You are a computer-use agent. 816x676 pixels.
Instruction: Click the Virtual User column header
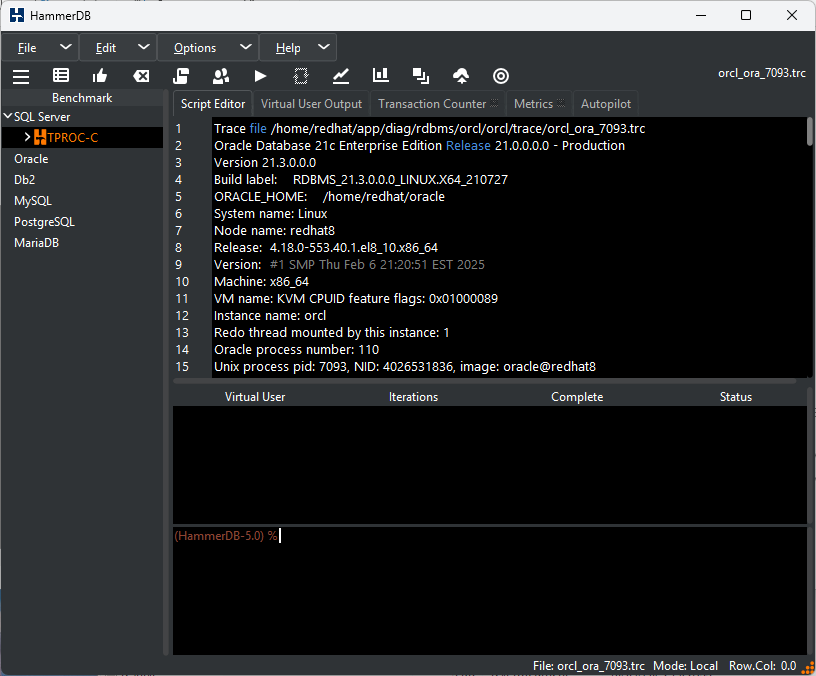point(255,397)
